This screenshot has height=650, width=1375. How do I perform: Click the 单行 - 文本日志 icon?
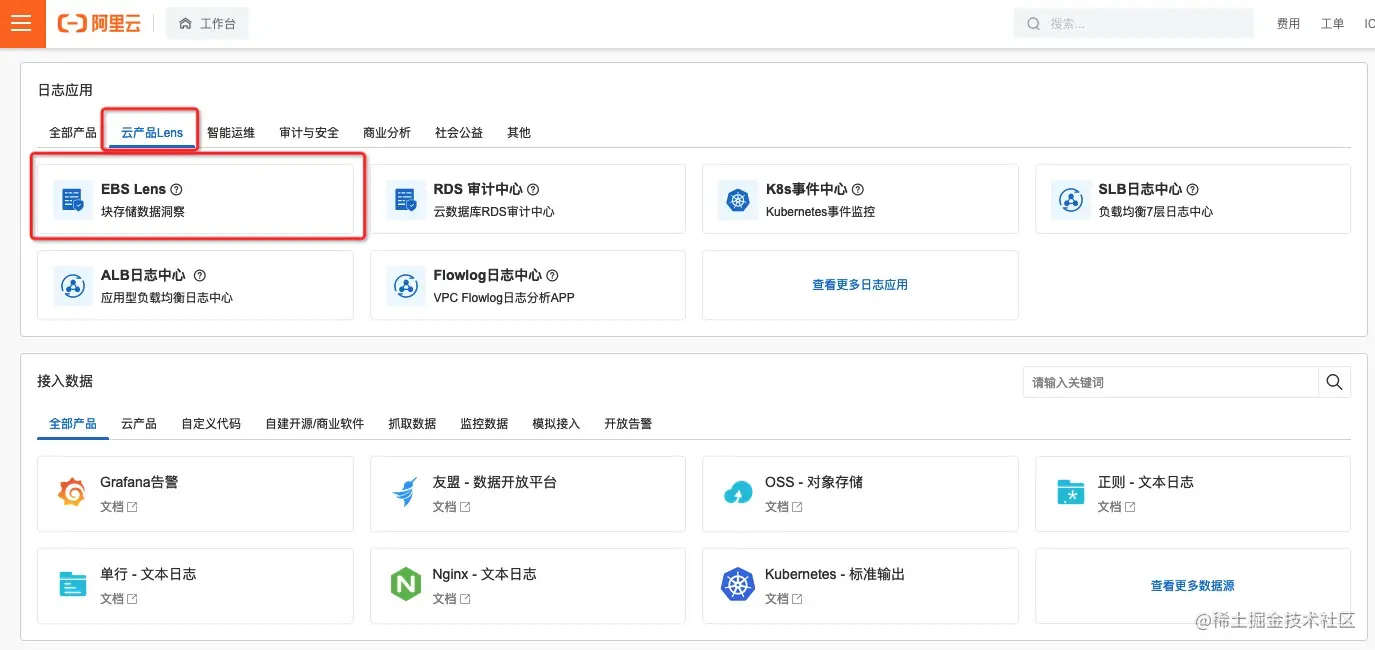pyautogui.click(x=73, y=585)
